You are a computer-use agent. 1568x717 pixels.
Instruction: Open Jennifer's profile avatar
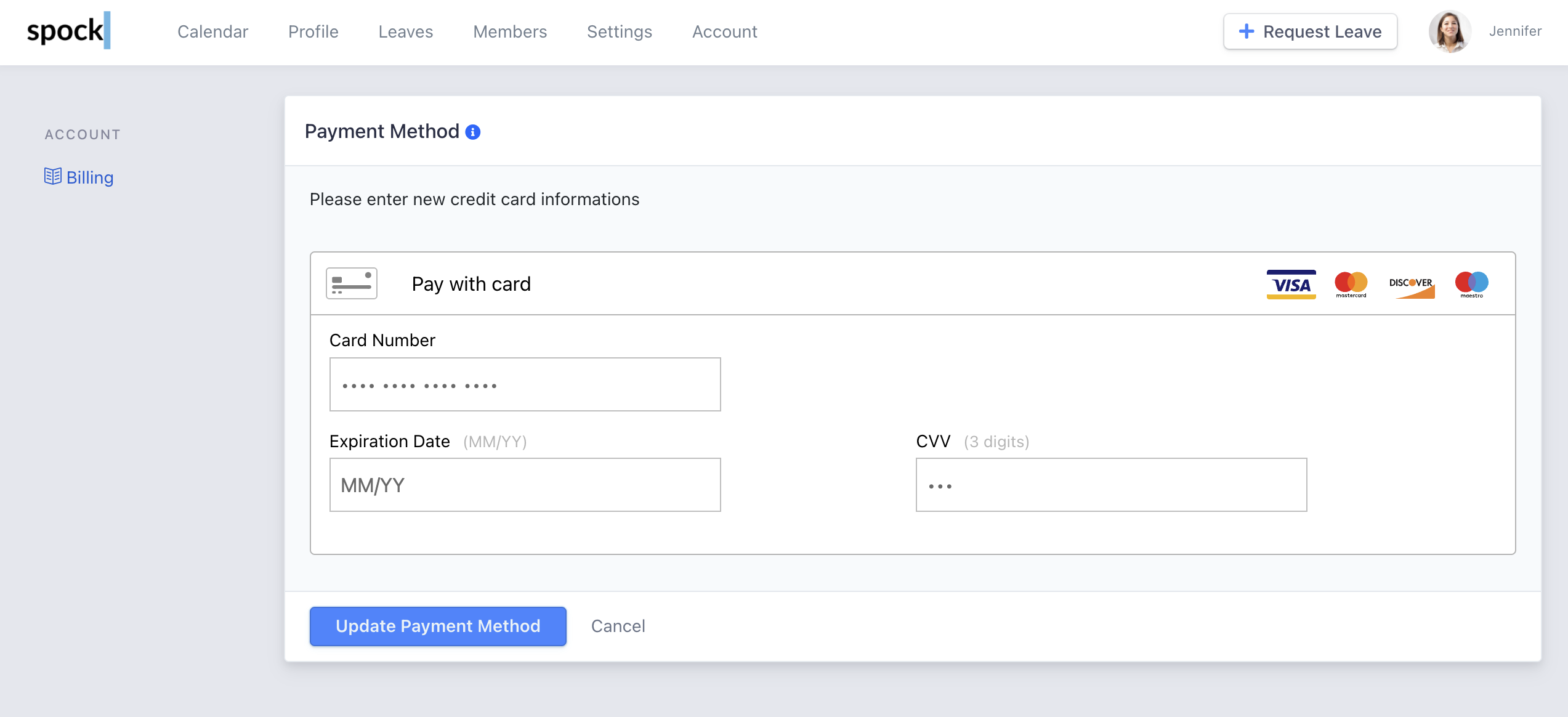1449,31
